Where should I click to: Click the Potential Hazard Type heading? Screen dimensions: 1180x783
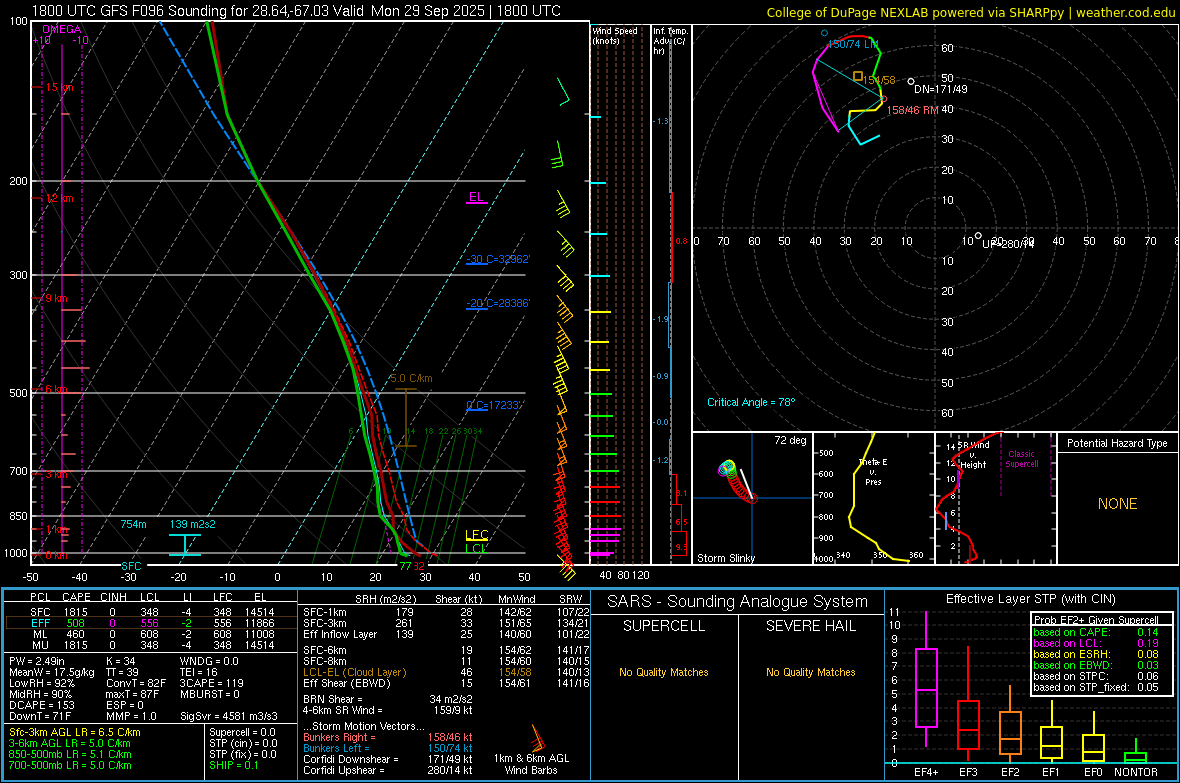click(1117, 443)
